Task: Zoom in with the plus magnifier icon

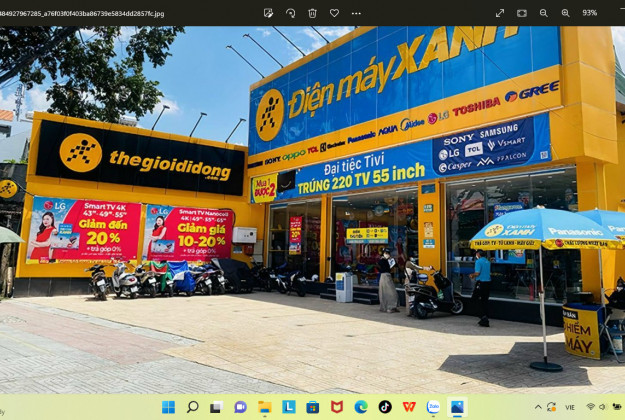Action: pos(566,13)
